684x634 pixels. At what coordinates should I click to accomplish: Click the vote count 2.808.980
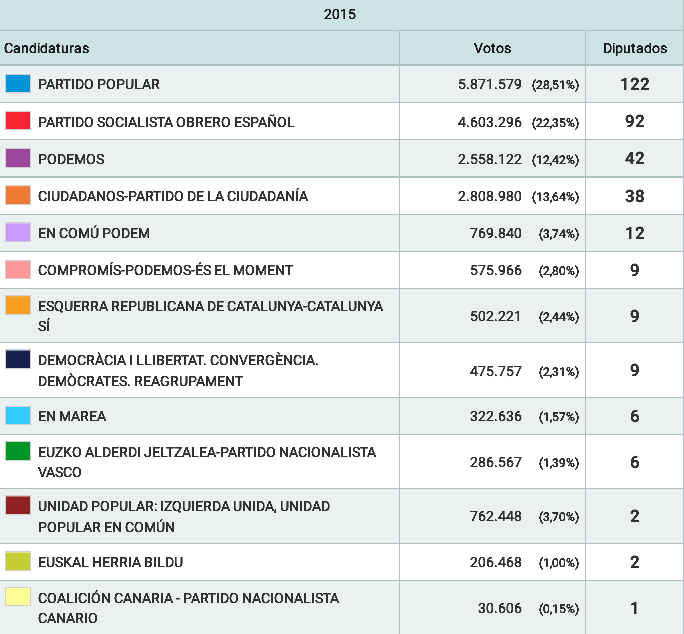[x=489, y=196]
